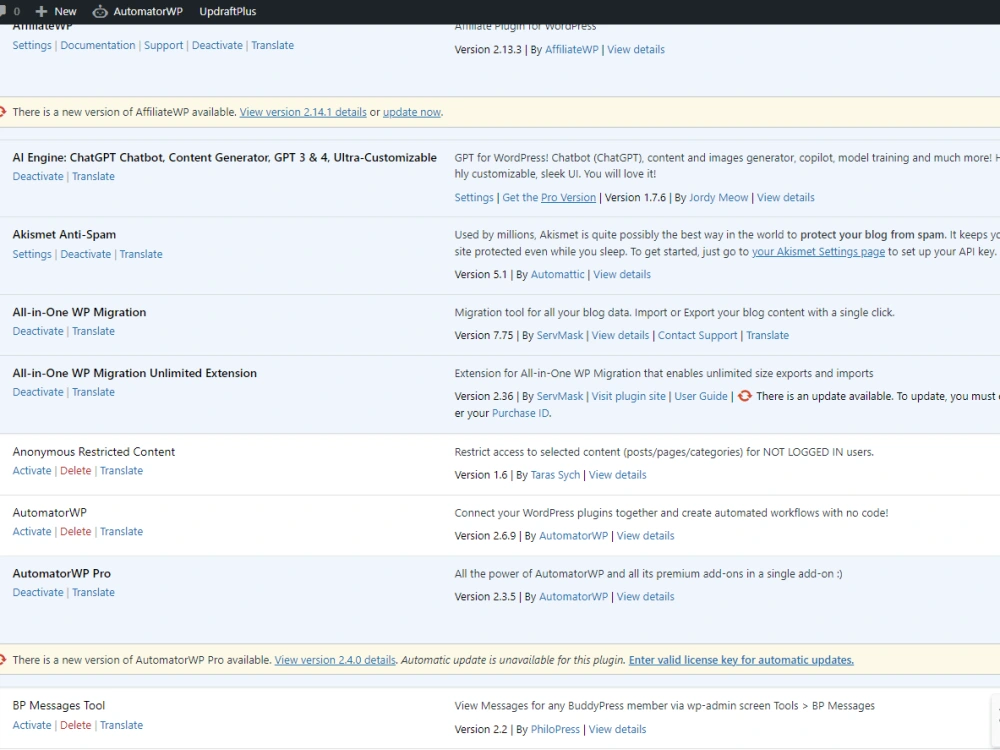View details for AI Engine plugin
Screen dimensions: 1000x750
786,197
